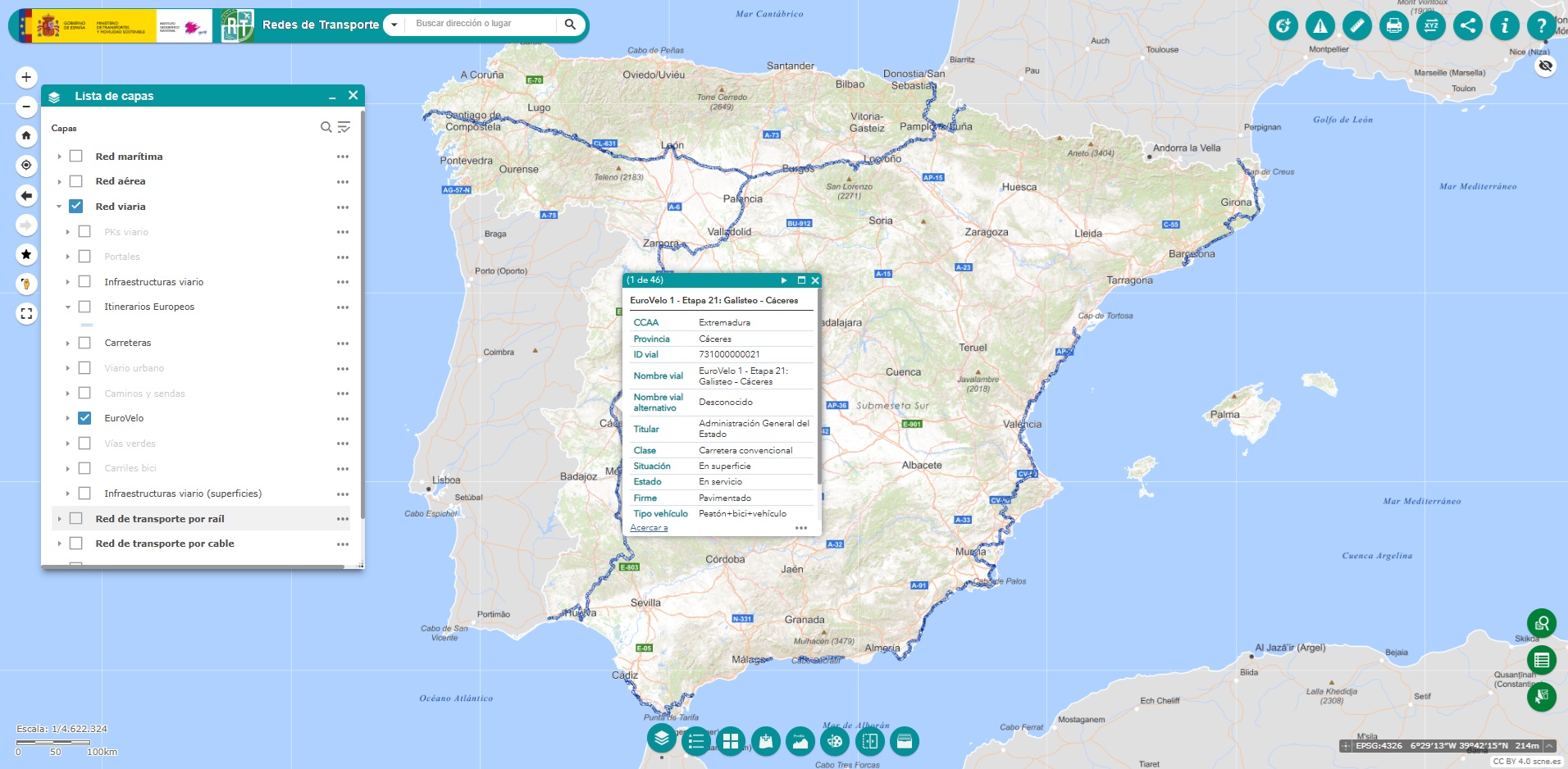Disable the EuroVelo layer checkbox
This screenshot has width=1568, height=769.
pos(84,418)
